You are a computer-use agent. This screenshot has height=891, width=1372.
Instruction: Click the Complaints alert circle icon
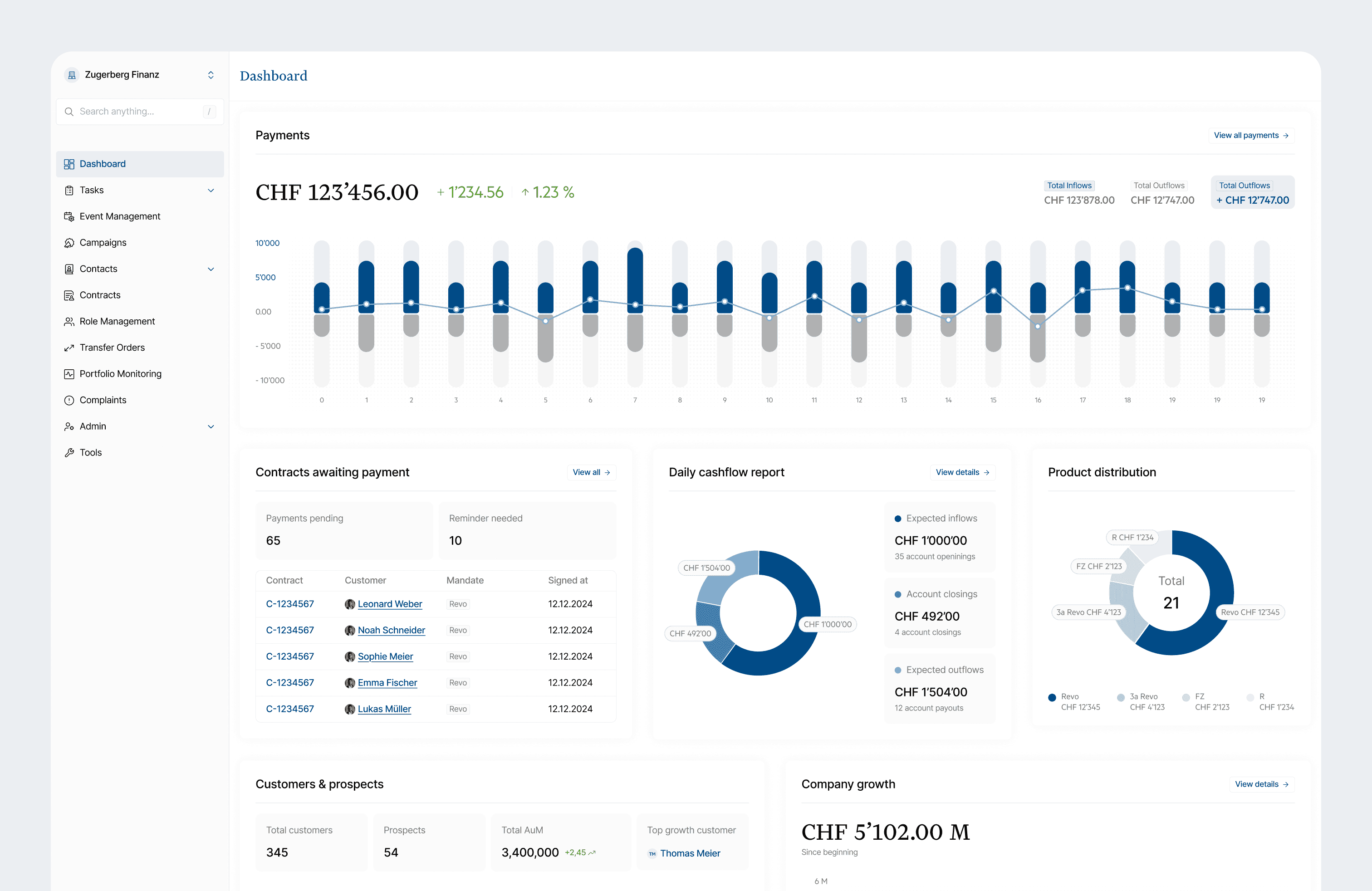click(x=69, y=400)
